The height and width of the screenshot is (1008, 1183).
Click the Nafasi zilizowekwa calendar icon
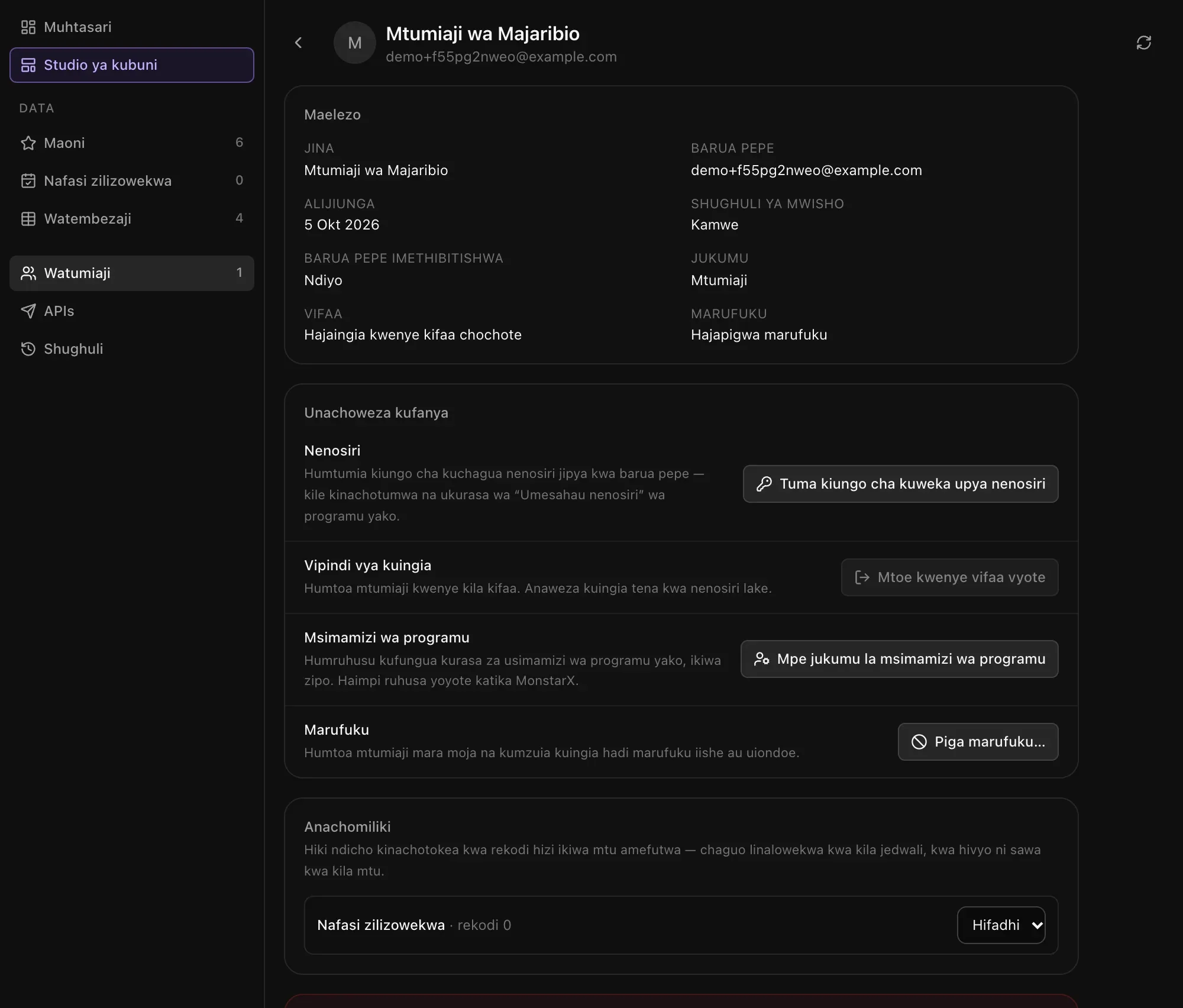click(x=28, y=181)
